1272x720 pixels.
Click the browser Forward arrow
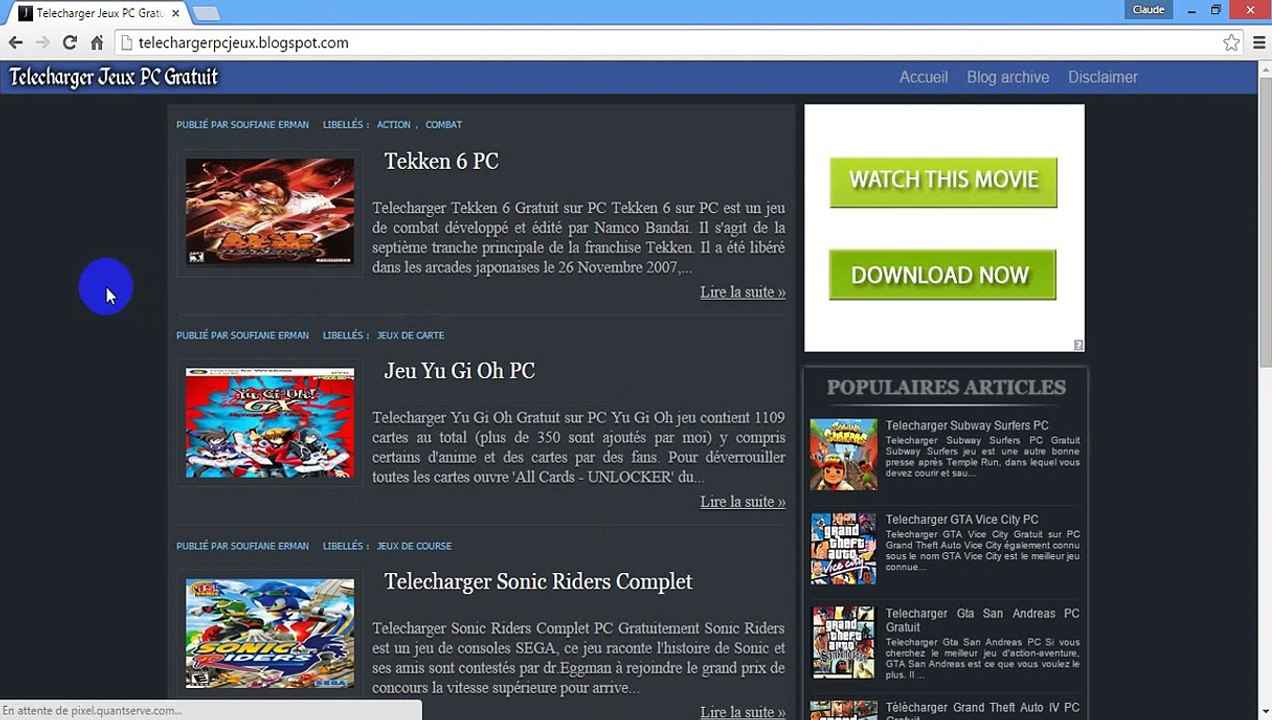[x=42, y=43]
